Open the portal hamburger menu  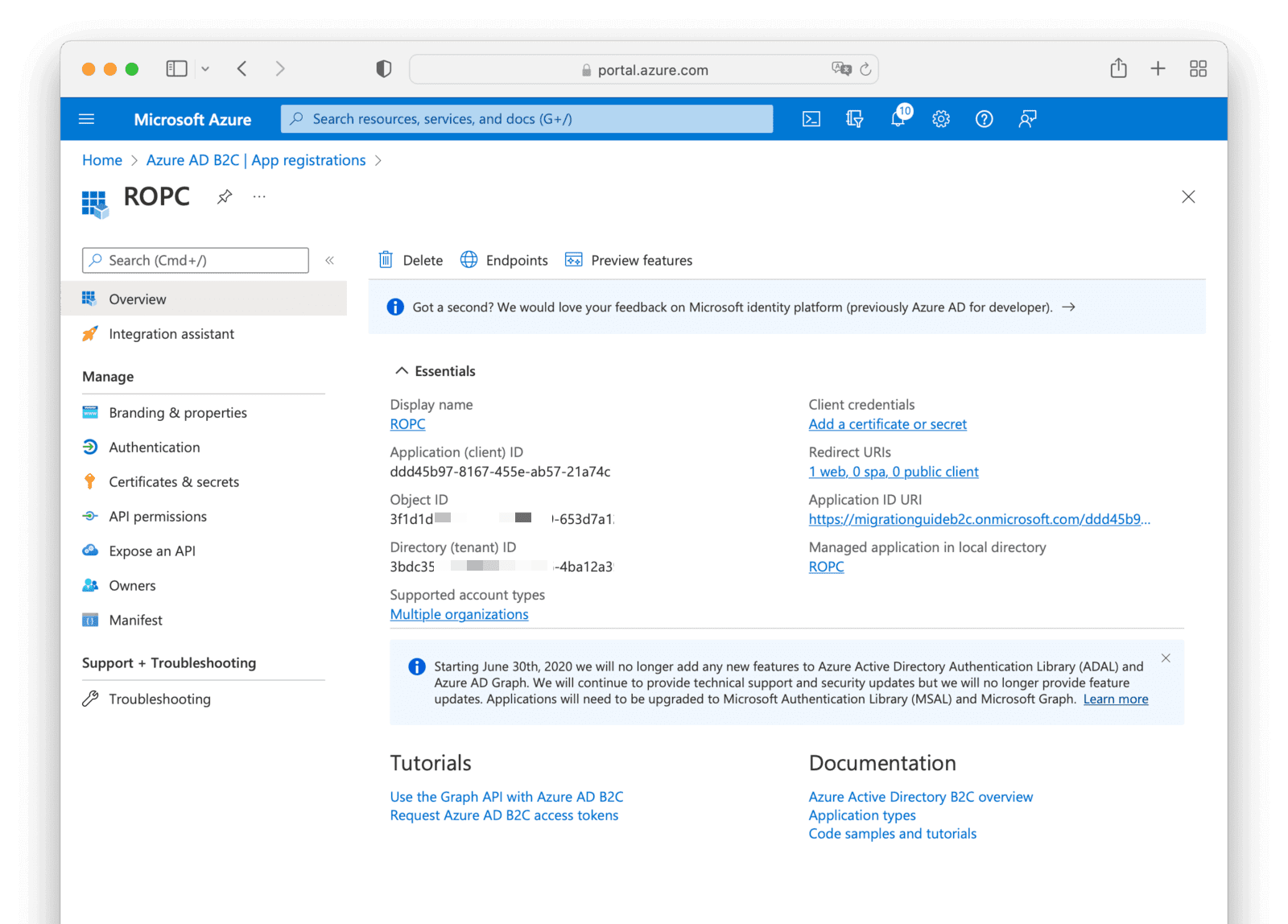[87, 119]
